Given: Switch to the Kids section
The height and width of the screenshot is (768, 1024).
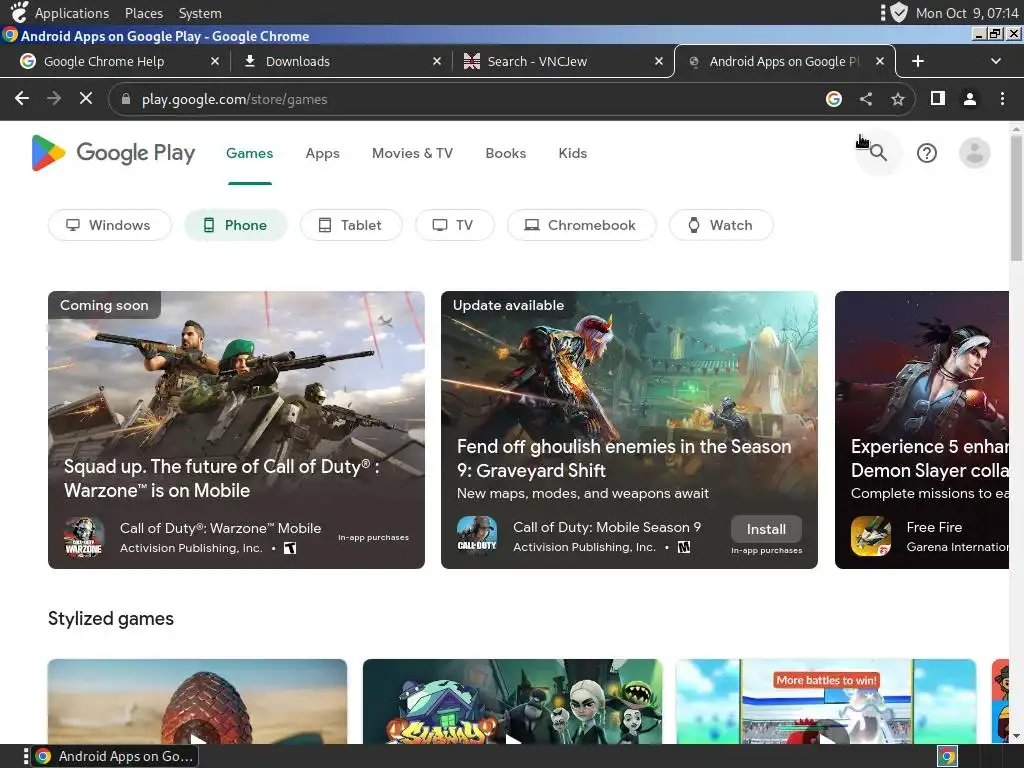Looking at the screenshot, I should (x=573, y=153).
